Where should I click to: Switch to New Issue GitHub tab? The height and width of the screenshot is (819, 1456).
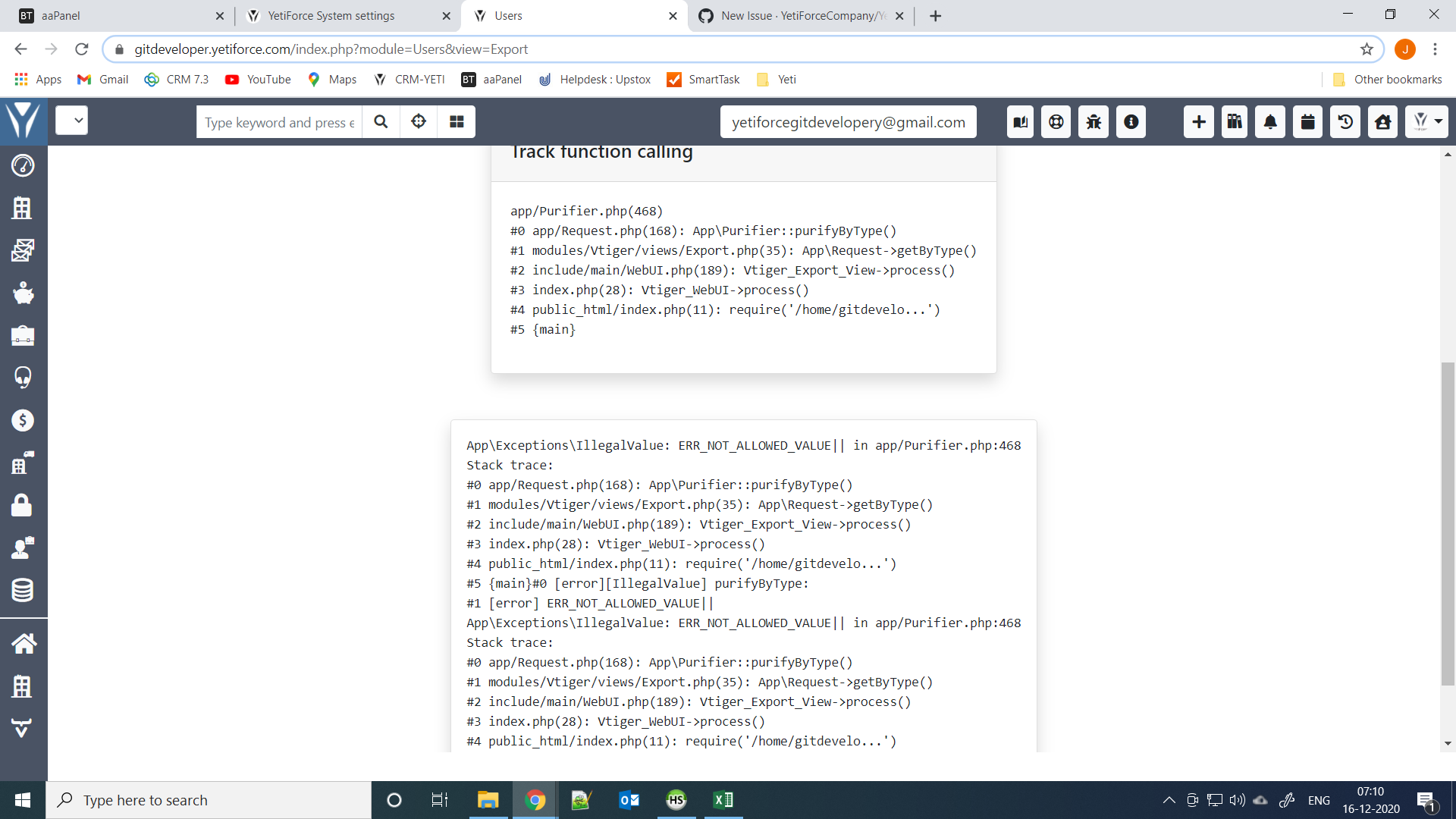800,16
